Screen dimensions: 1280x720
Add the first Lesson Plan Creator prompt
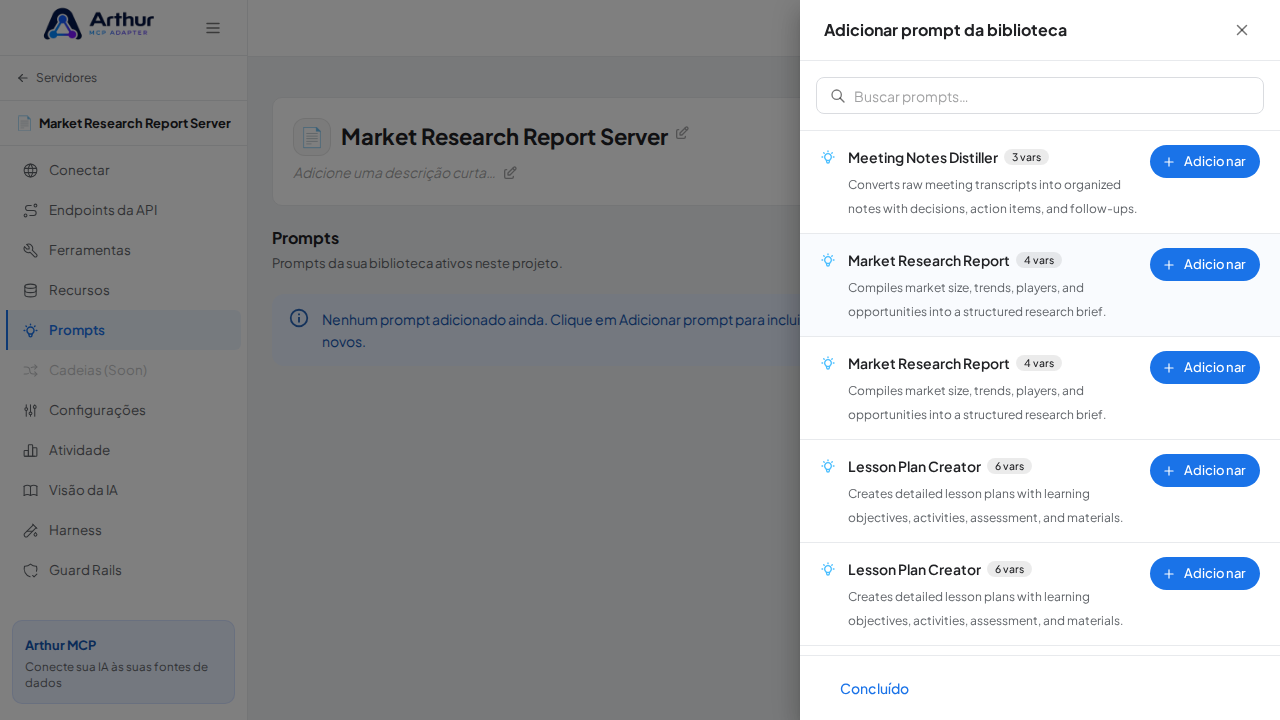1205,470
